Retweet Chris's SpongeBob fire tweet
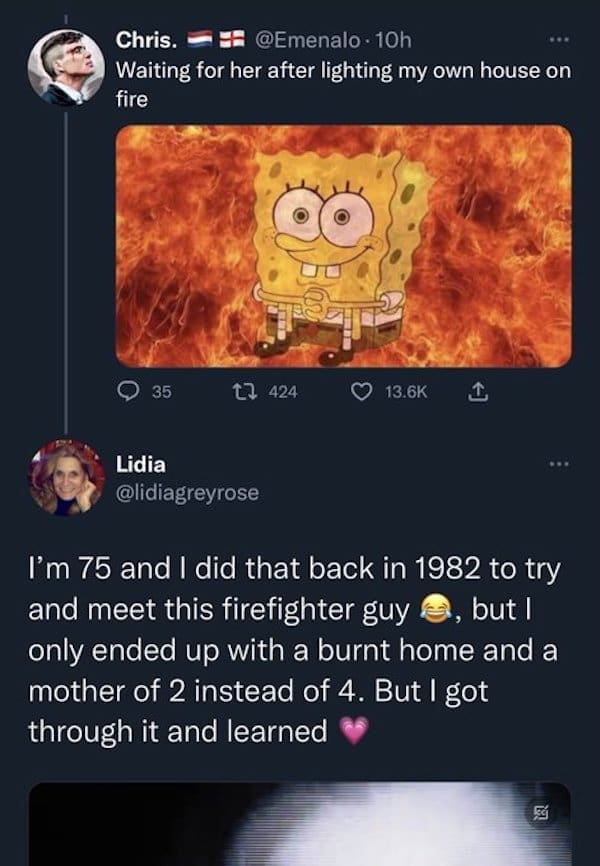 pyautogui.click(x=256, y=393)
